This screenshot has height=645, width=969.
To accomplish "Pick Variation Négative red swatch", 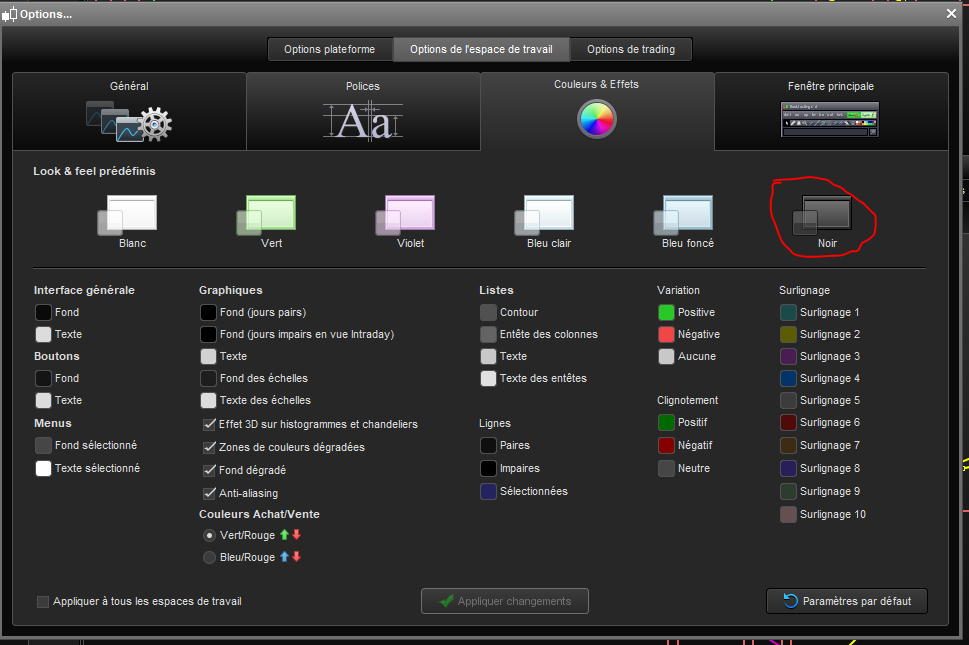I will click(666, 334).
